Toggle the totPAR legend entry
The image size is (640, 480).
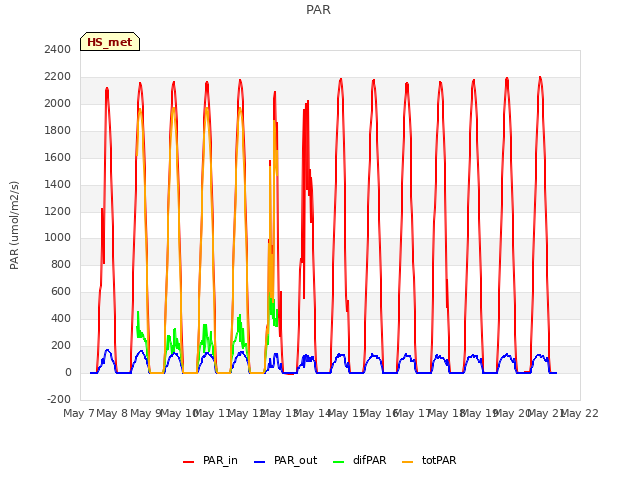[429, 460]
